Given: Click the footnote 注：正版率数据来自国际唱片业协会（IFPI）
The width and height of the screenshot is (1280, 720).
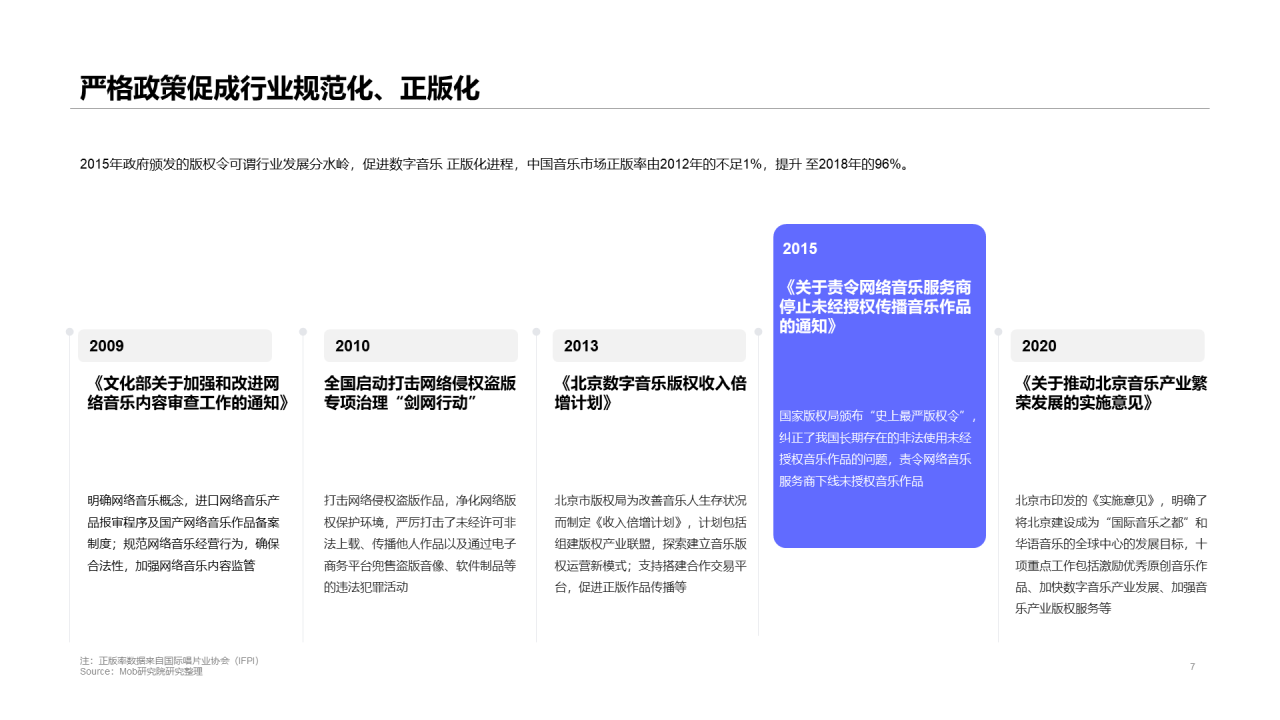Looking at the screenshot, I should click(x=169, y=661).
